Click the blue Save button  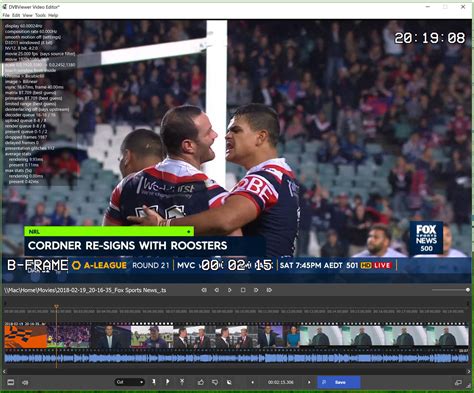tap(339, 382)
